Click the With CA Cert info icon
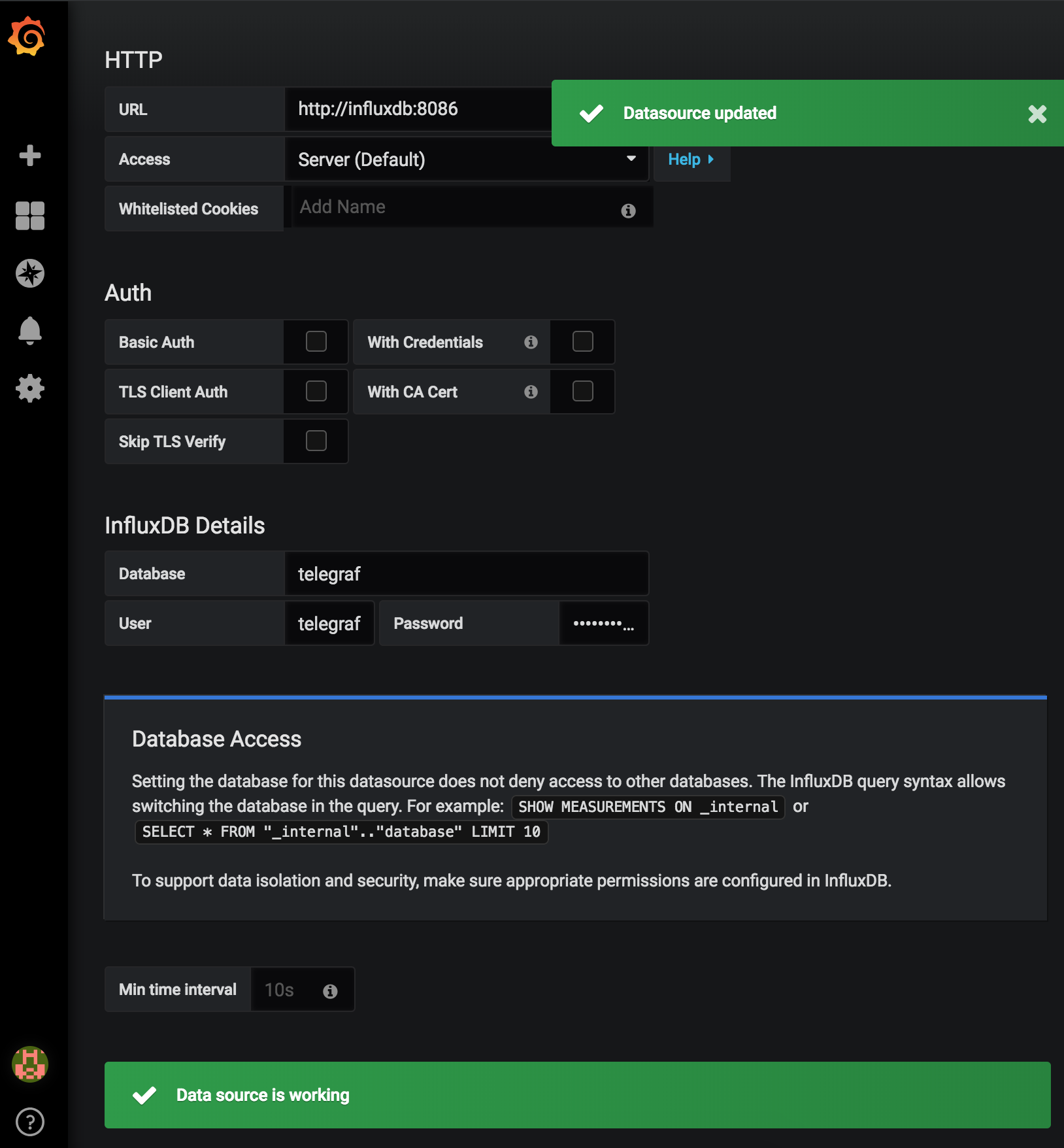The height and width of the screenshot is (1148, 1064). 530,392
